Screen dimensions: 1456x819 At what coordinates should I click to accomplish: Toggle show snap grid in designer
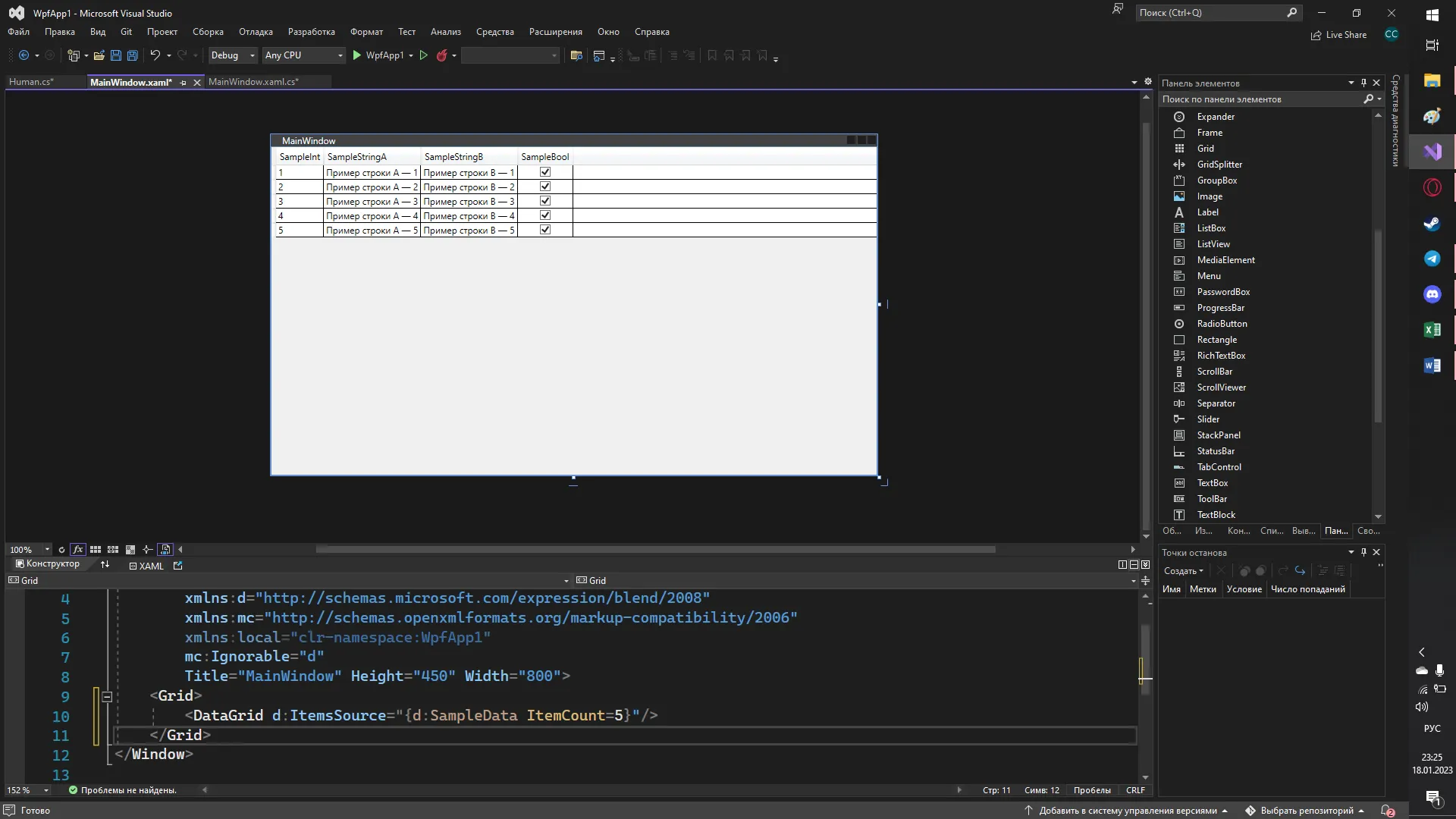(96, 550)
